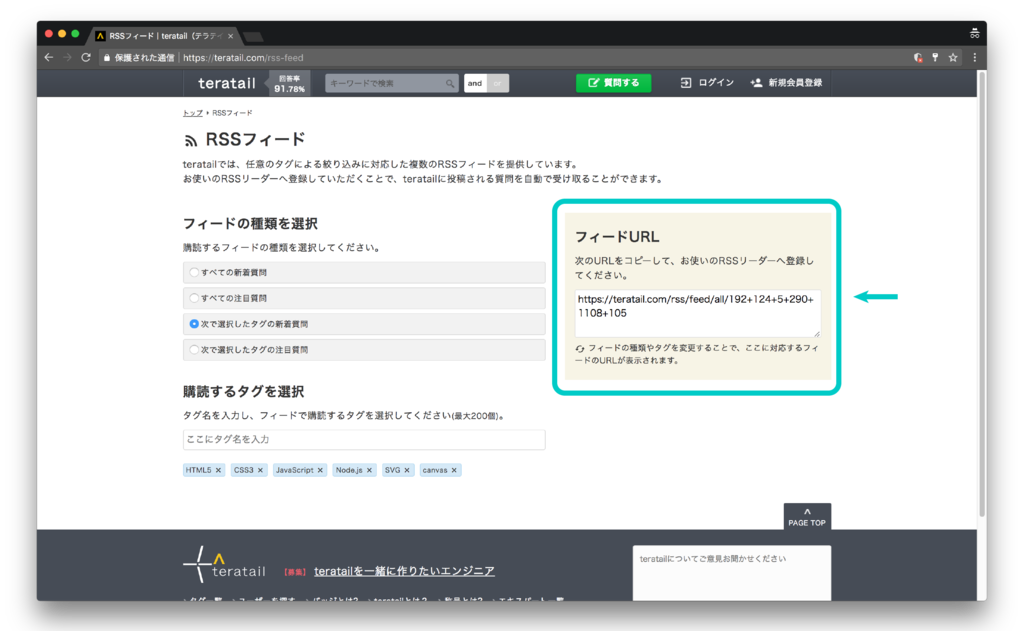This screenshot has height=631, width=1024.
Task: Close the RSSフィード browser tab
Action: click(231, 36)
